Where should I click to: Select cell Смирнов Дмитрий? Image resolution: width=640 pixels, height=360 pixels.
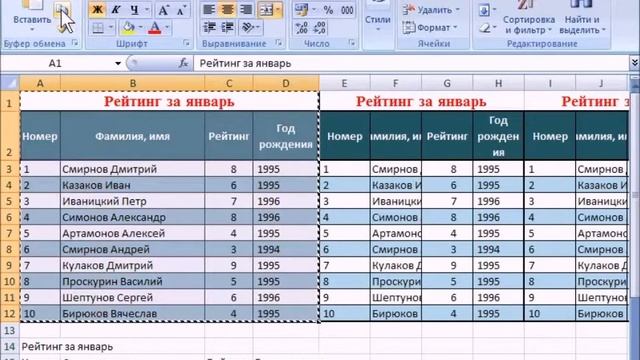point(133,169)
